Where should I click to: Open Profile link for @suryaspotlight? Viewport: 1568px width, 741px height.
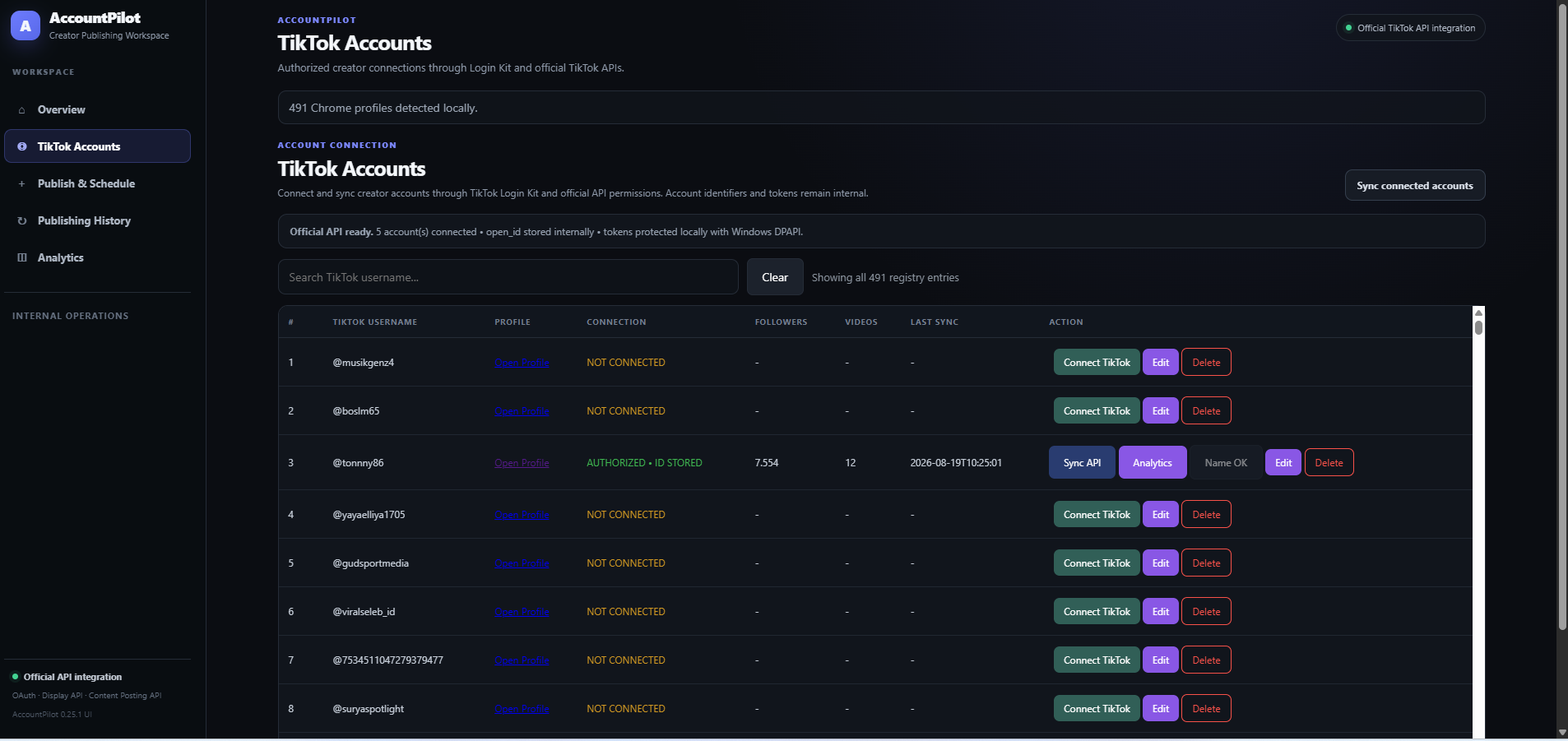point(522,709)
